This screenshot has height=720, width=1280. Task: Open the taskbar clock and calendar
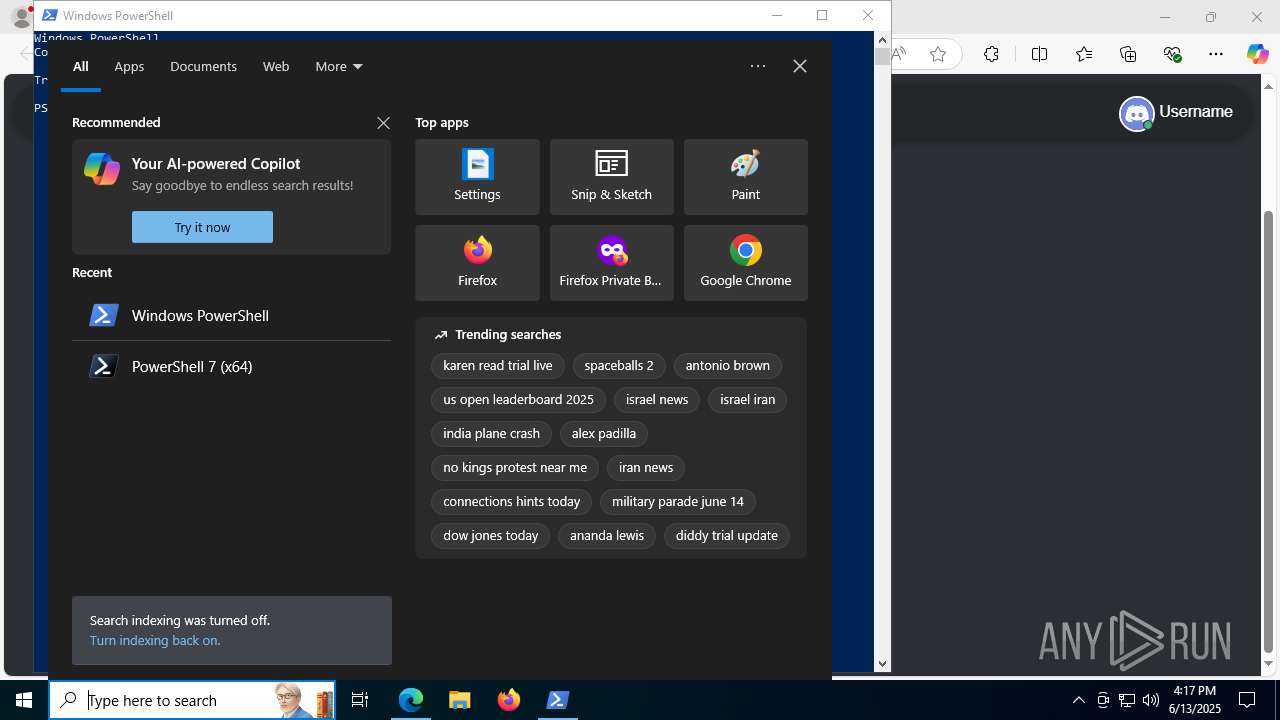point(1194,700)
